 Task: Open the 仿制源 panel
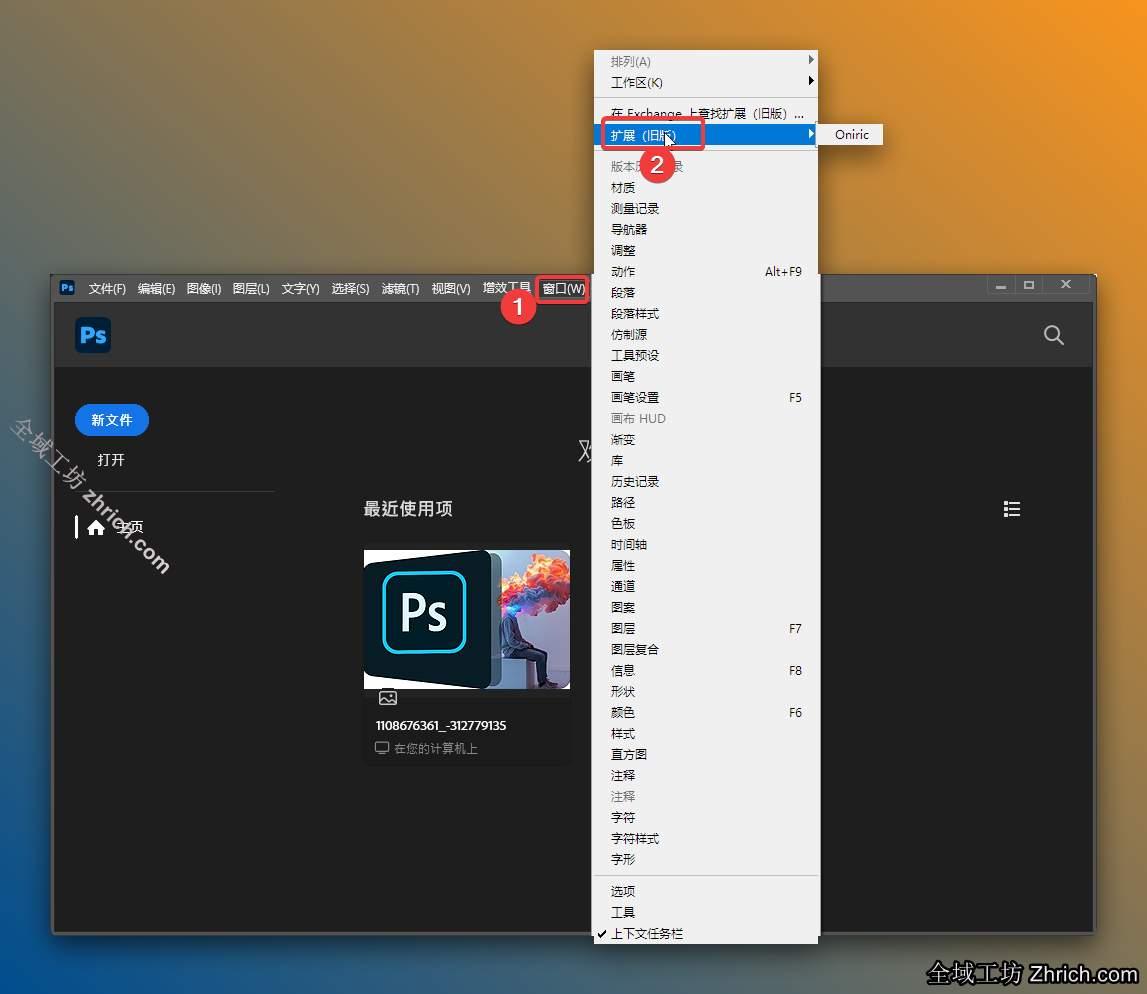706,334
